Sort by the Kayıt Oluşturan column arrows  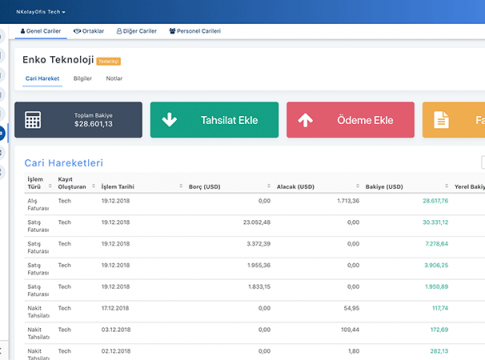click(94, 186)
